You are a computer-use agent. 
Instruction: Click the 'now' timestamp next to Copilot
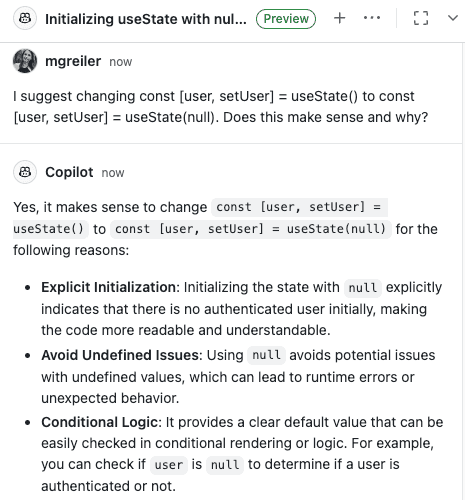click(113, 173)
